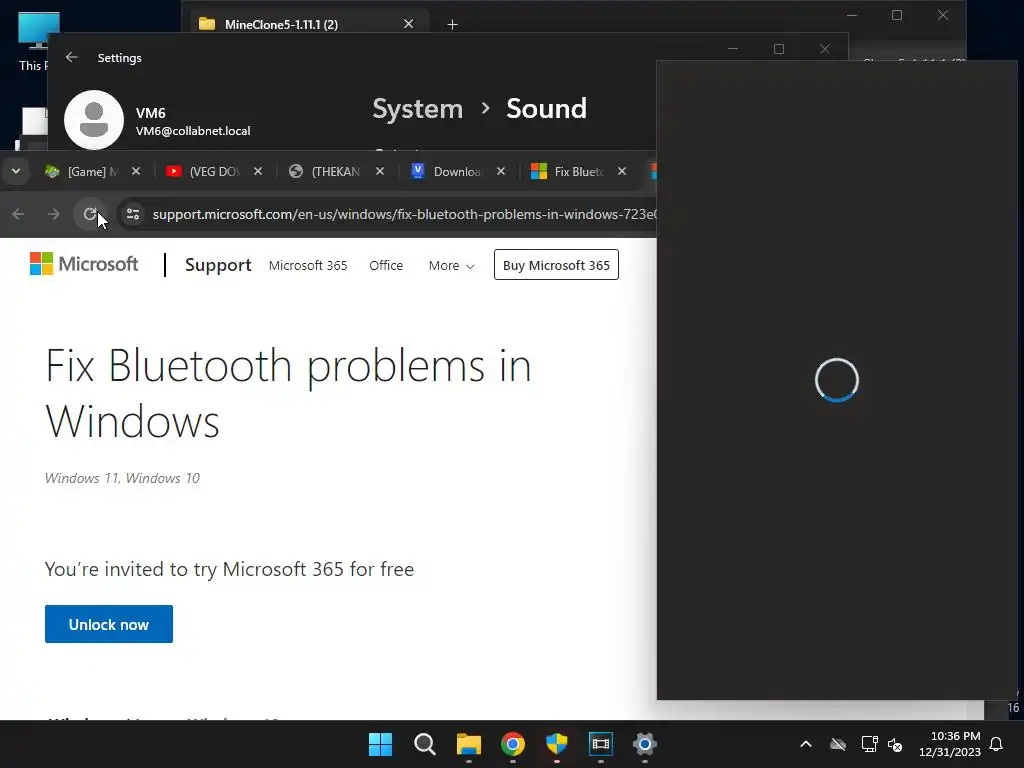Click the Fix Bluetooth problems heading
This screenshot has height=768, width=1024.
[x=288, y=393]
